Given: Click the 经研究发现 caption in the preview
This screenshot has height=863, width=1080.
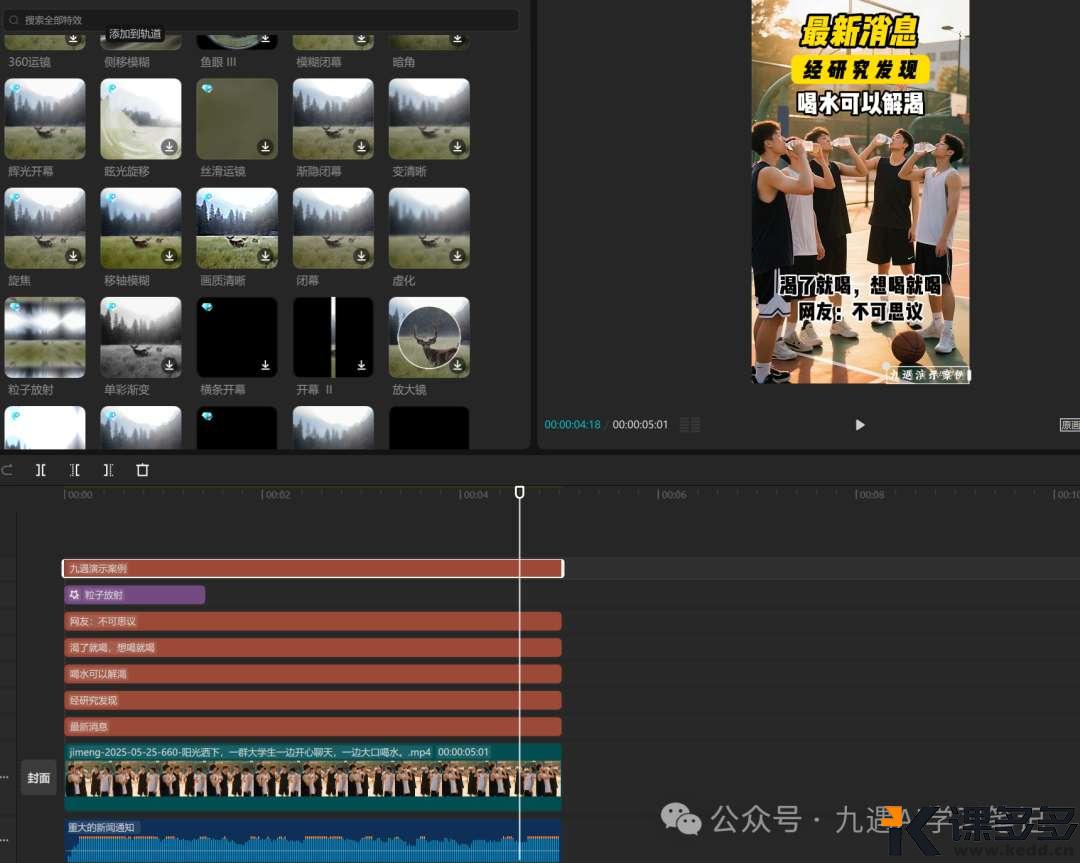Looking at the screenshot, I should 860,70.
